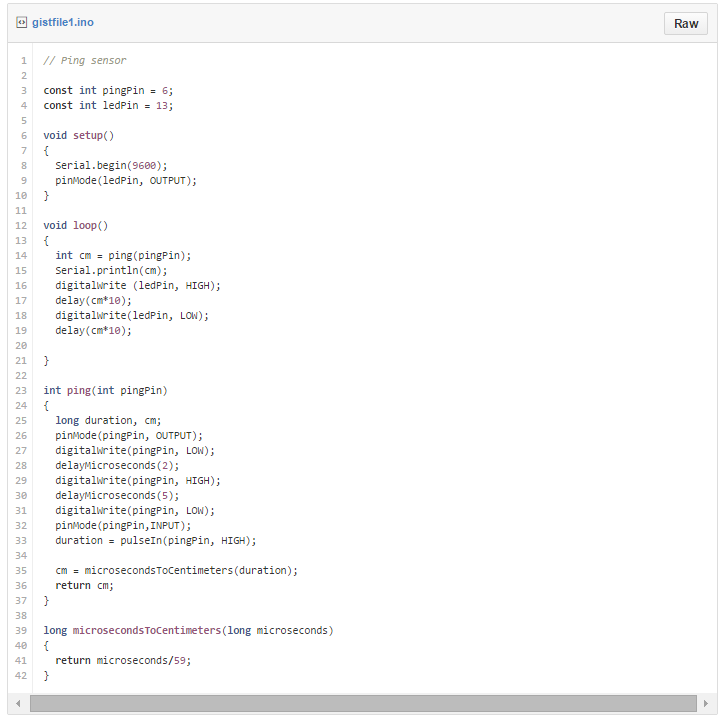Click the 'void loop()' declaration
Viewport: 724px width, 720px height.
[x=76, y=225]
